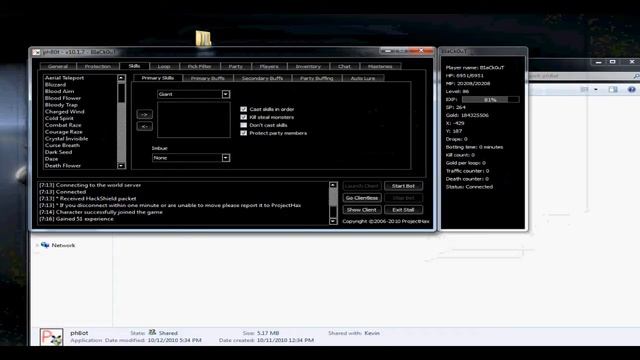Click the Go Clientless button
The image size is (640, 360).
pos(362,198)
